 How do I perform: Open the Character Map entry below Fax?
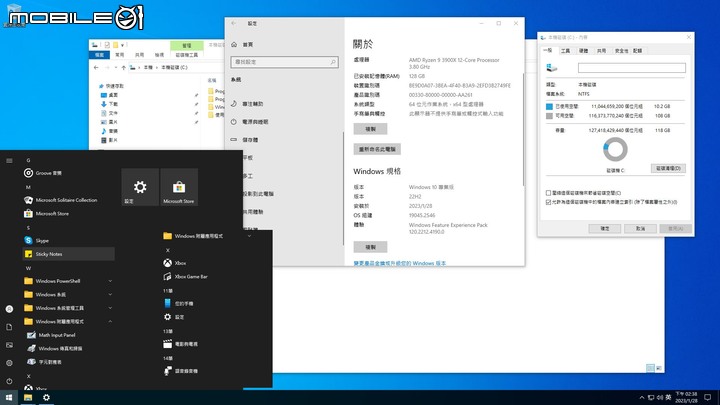tap(44, 362)
